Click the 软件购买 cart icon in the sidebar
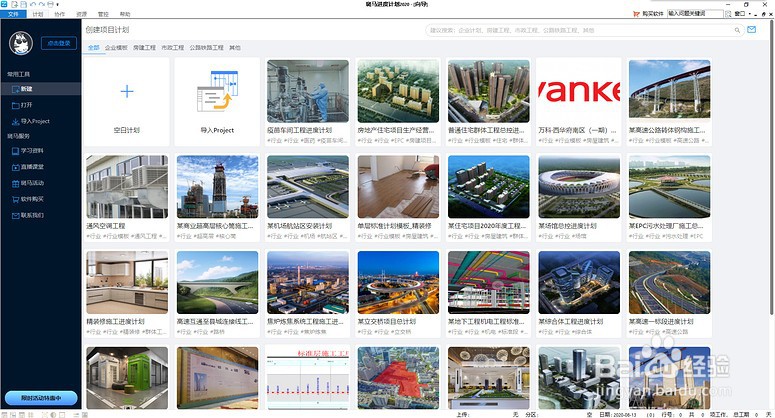 15,200
